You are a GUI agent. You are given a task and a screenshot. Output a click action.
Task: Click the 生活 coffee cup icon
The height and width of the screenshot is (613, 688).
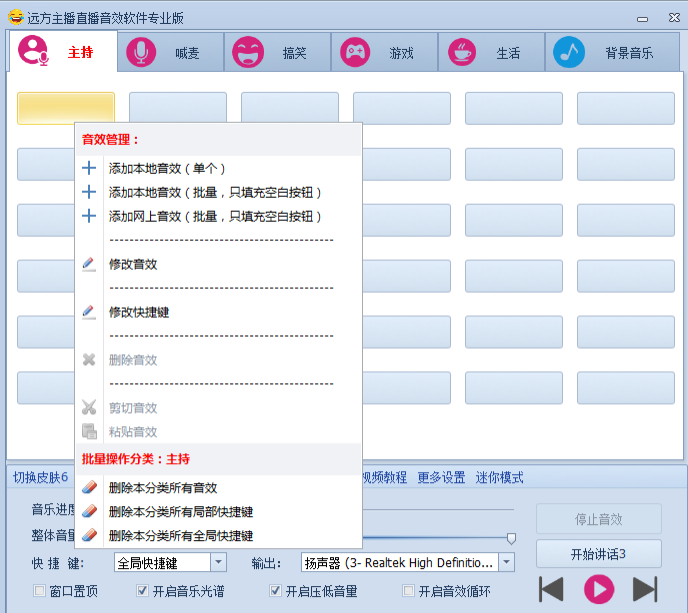[x=462, y=52]
